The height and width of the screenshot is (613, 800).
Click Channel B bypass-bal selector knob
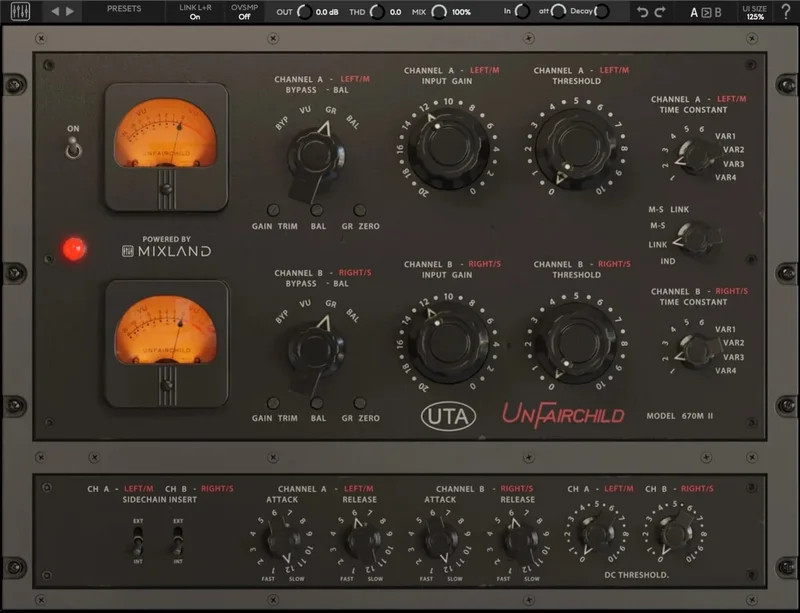(x=315, y=350)
